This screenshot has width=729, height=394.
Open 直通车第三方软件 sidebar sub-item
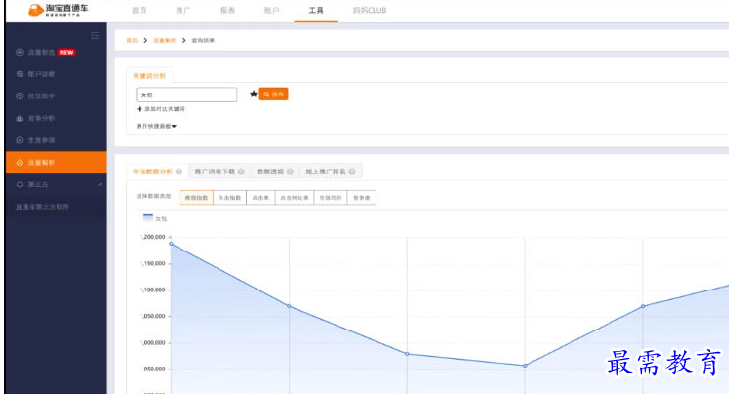[42, 207]
